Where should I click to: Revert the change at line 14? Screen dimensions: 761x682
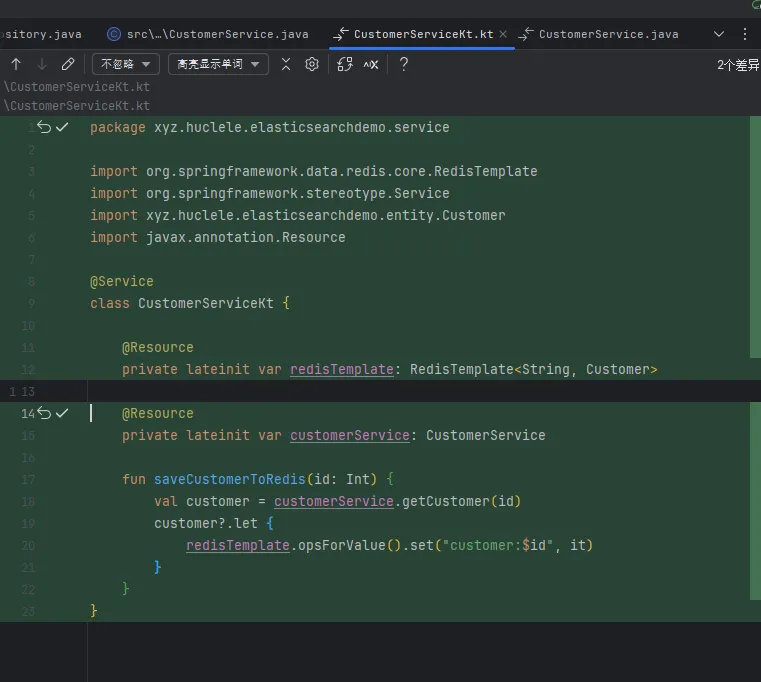pos(43,413)
